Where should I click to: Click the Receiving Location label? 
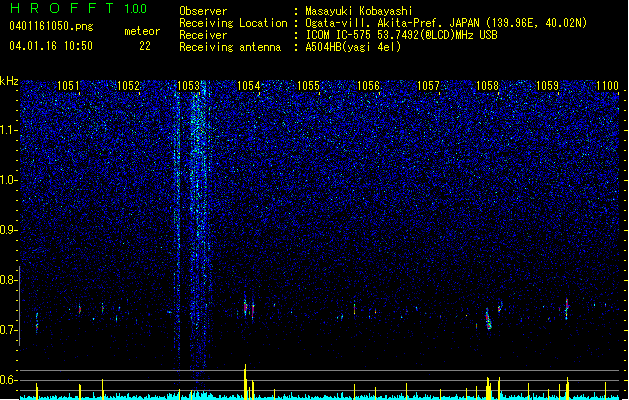pos(233,23)
